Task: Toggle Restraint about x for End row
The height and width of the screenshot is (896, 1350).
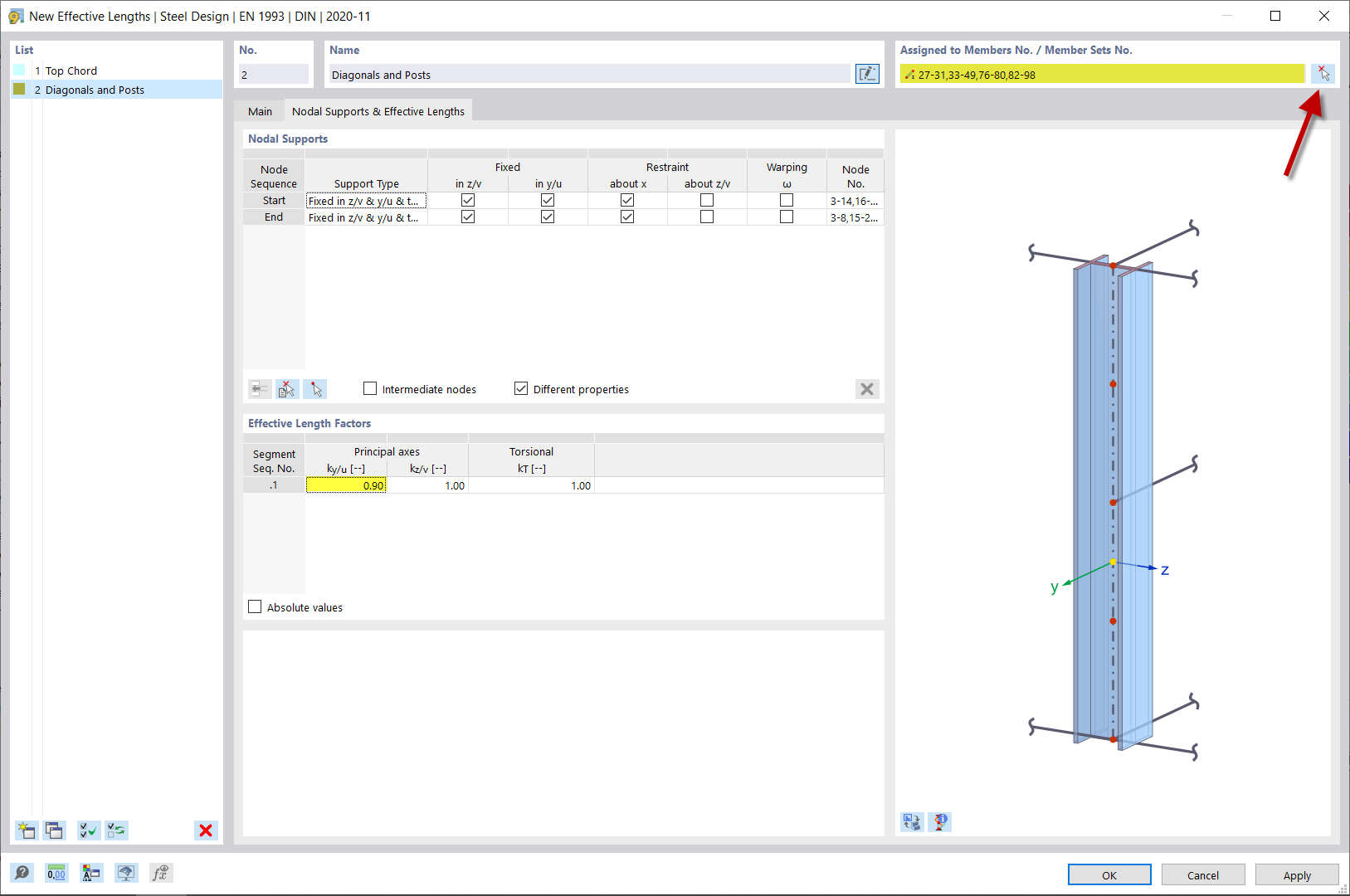Action: click(627, 217)
